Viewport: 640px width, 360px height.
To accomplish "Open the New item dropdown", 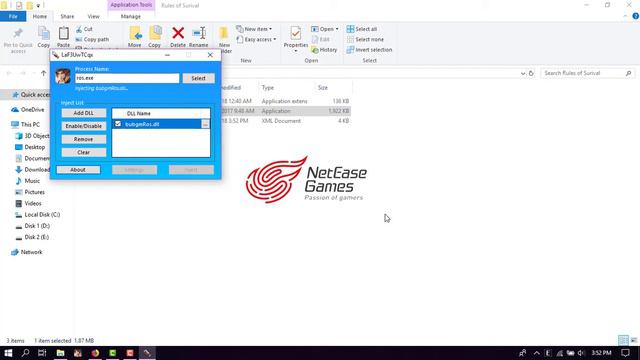I will [254, 29].
